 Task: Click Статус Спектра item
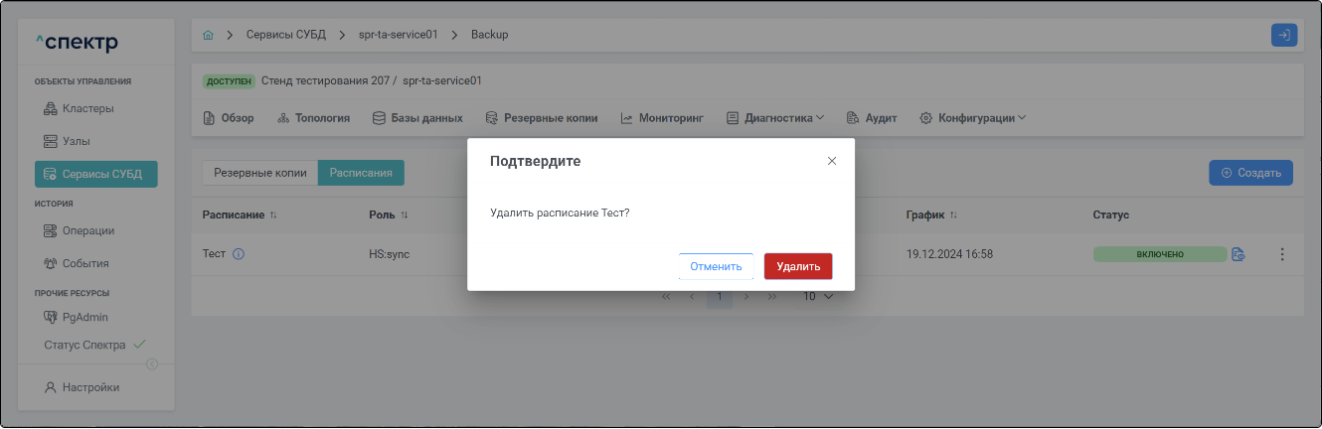click(85, 345)
